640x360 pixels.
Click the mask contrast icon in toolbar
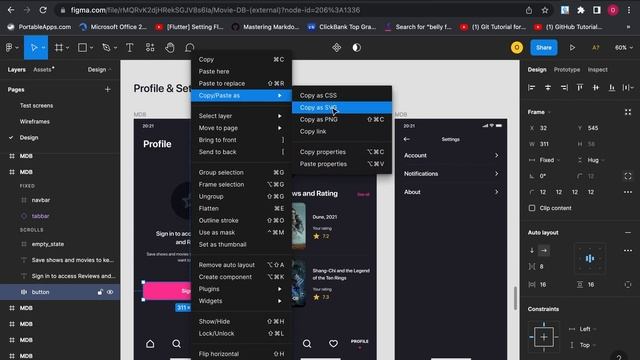356,48
